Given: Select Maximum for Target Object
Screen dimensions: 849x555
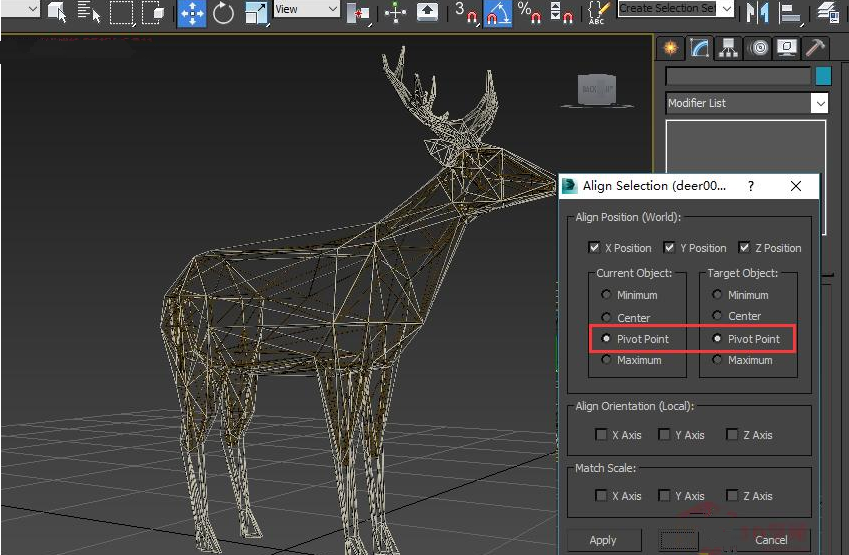Looking at the screenshot, I should click(717, 360).
